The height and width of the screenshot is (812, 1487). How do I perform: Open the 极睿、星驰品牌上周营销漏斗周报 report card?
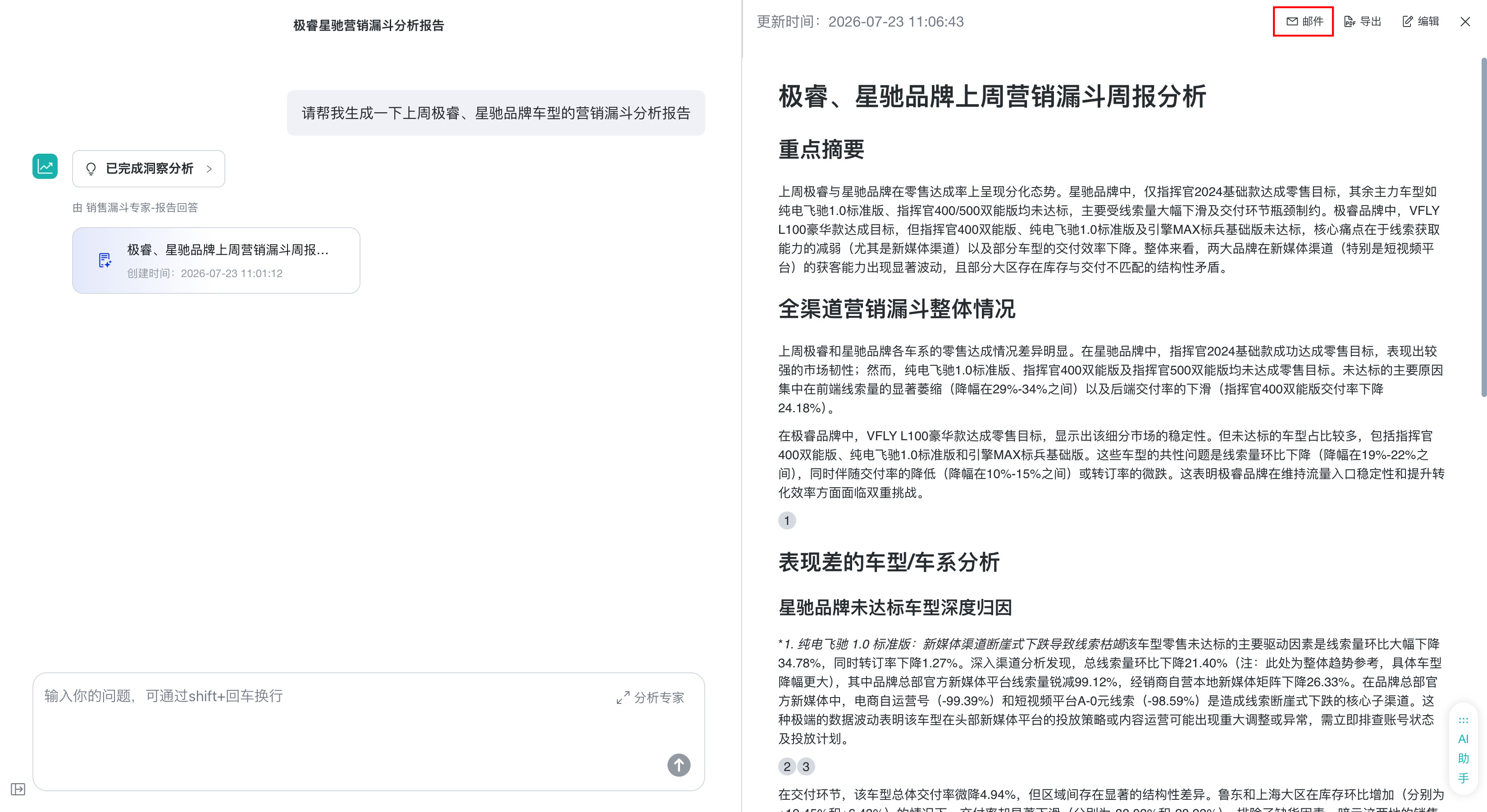click(x=216, y=260)
